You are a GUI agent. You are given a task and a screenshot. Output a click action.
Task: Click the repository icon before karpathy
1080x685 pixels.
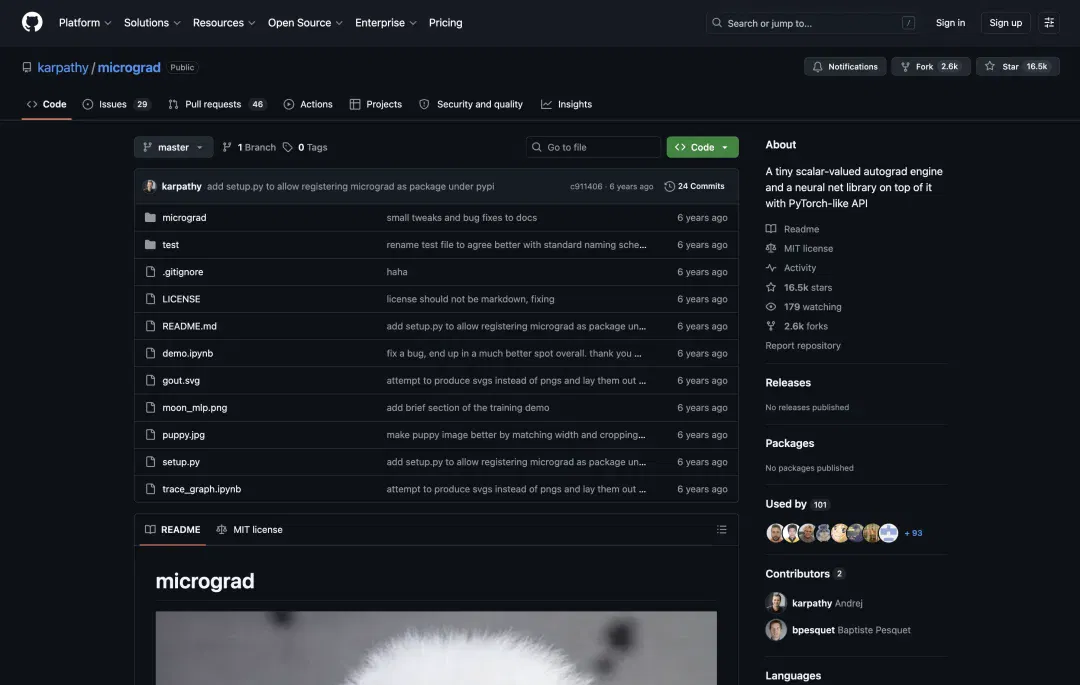point(27,67)
